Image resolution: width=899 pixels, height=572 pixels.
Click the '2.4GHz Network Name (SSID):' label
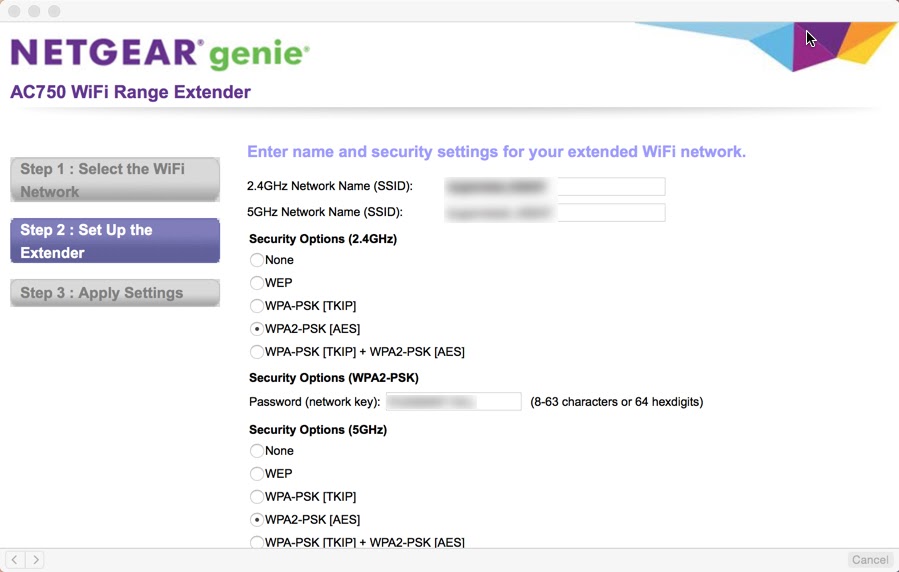tap(330, 186)
